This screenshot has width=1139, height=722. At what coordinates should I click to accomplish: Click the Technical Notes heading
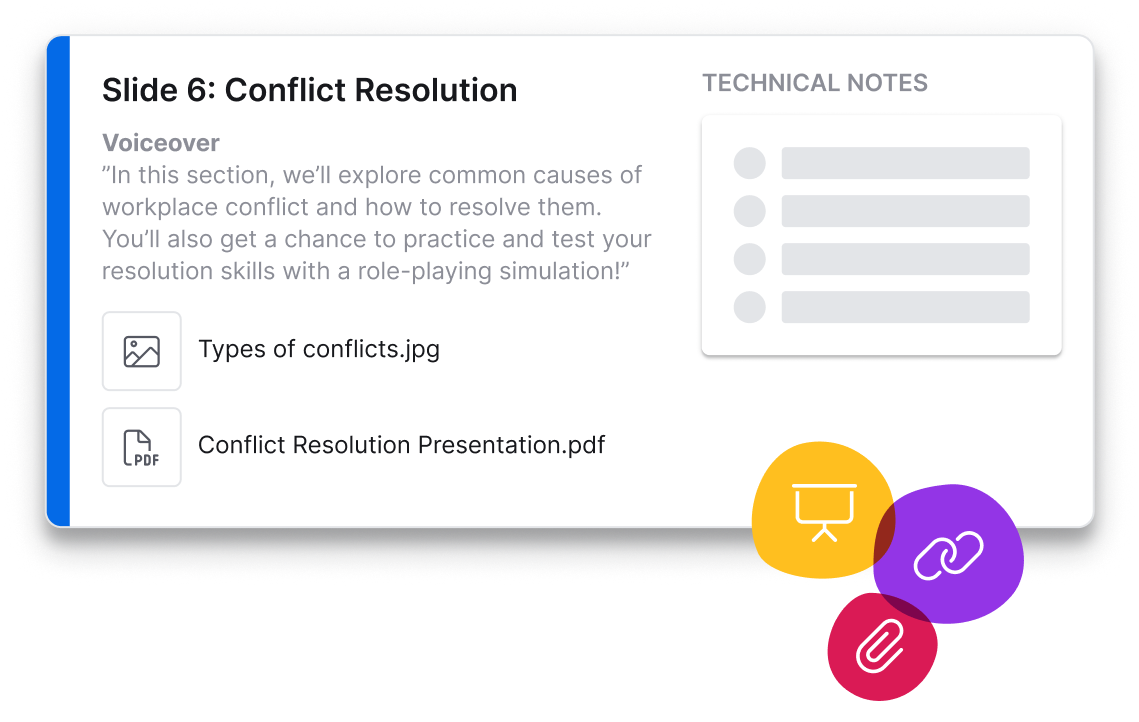coord(815,83)
